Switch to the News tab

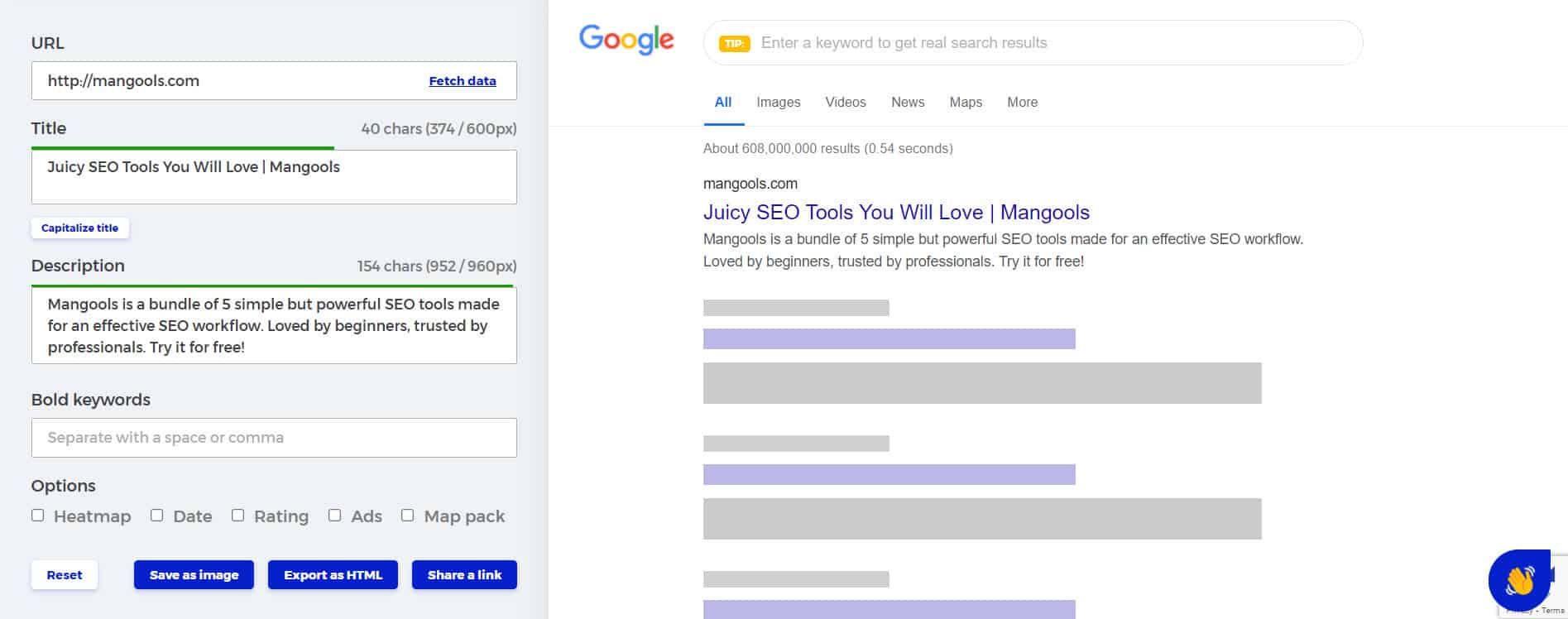coord(908,103)
